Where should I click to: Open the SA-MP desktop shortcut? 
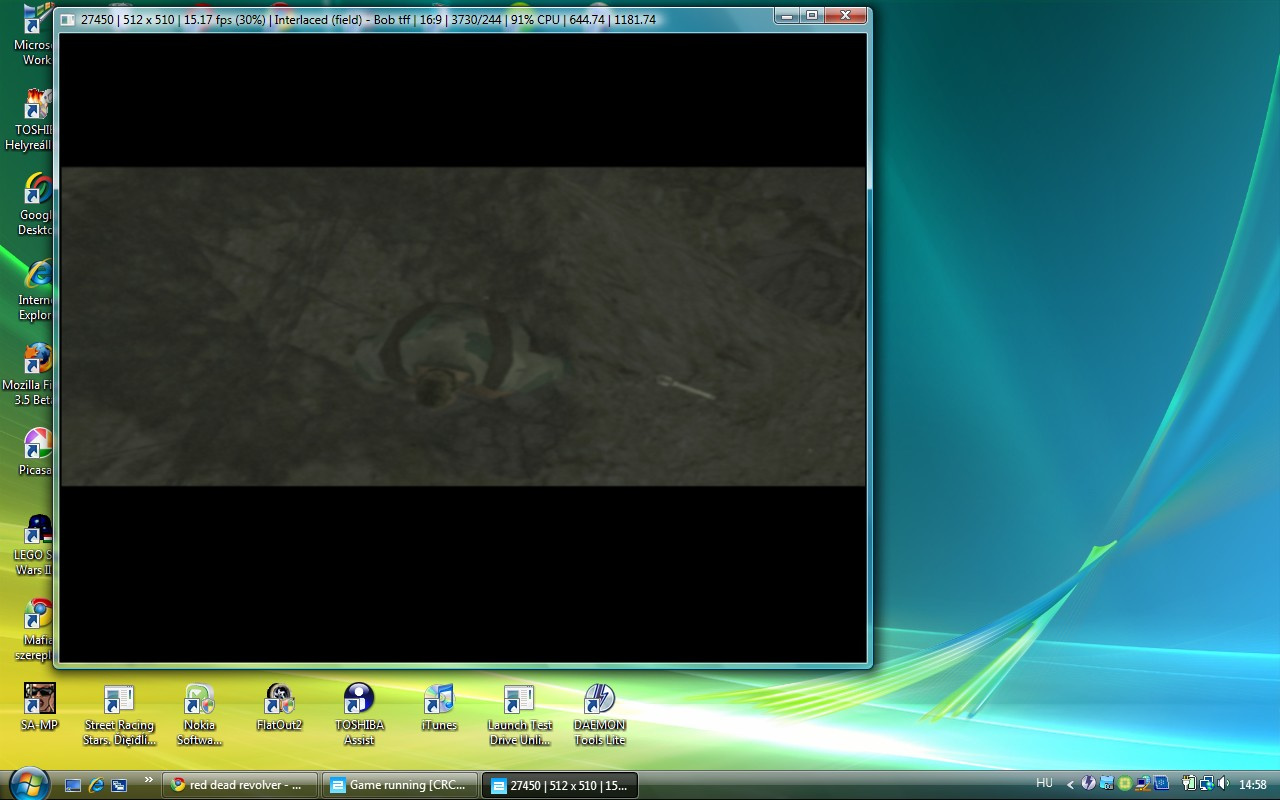(39, 707)
